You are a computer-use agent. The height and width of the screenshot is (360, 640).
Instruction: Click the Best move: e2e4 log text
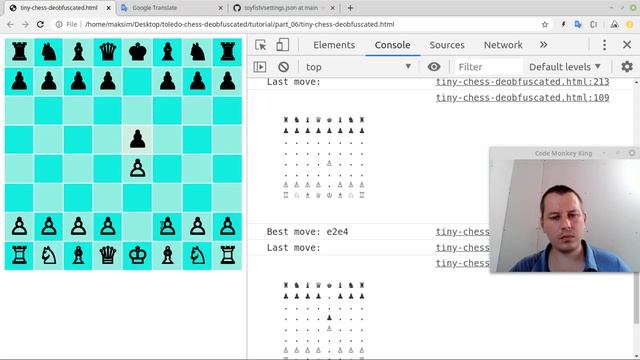click(307, 231)
